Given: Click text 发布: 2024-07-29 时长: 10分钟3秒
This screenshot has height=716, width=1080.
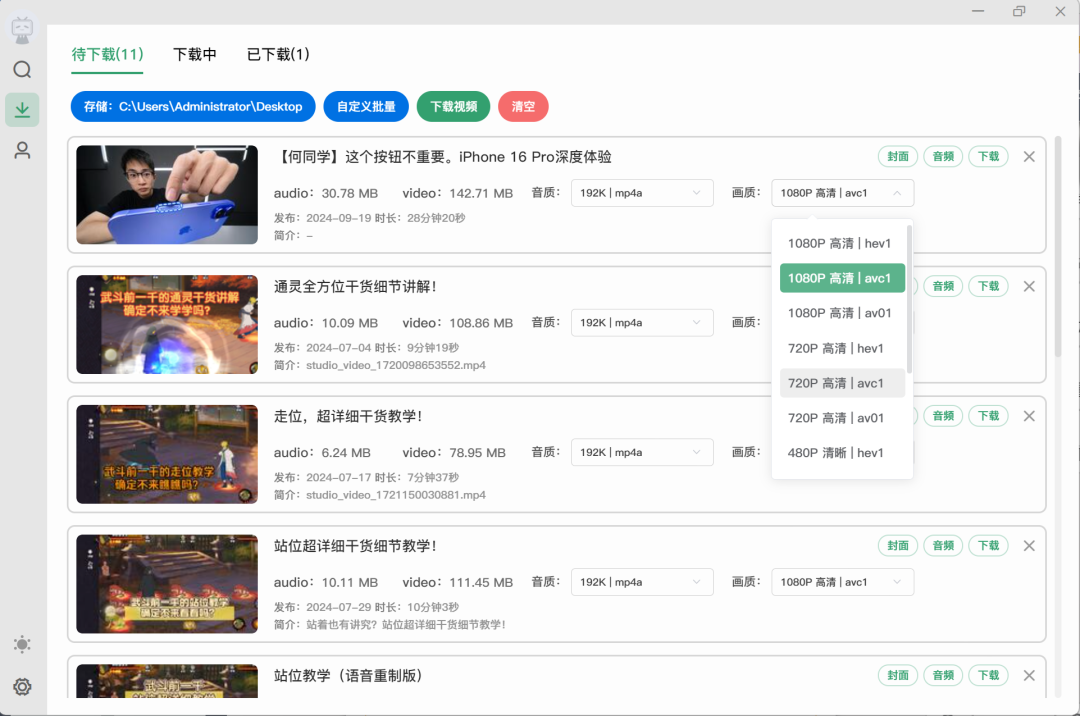Looking at the screenshot, I should pos(366,607).
